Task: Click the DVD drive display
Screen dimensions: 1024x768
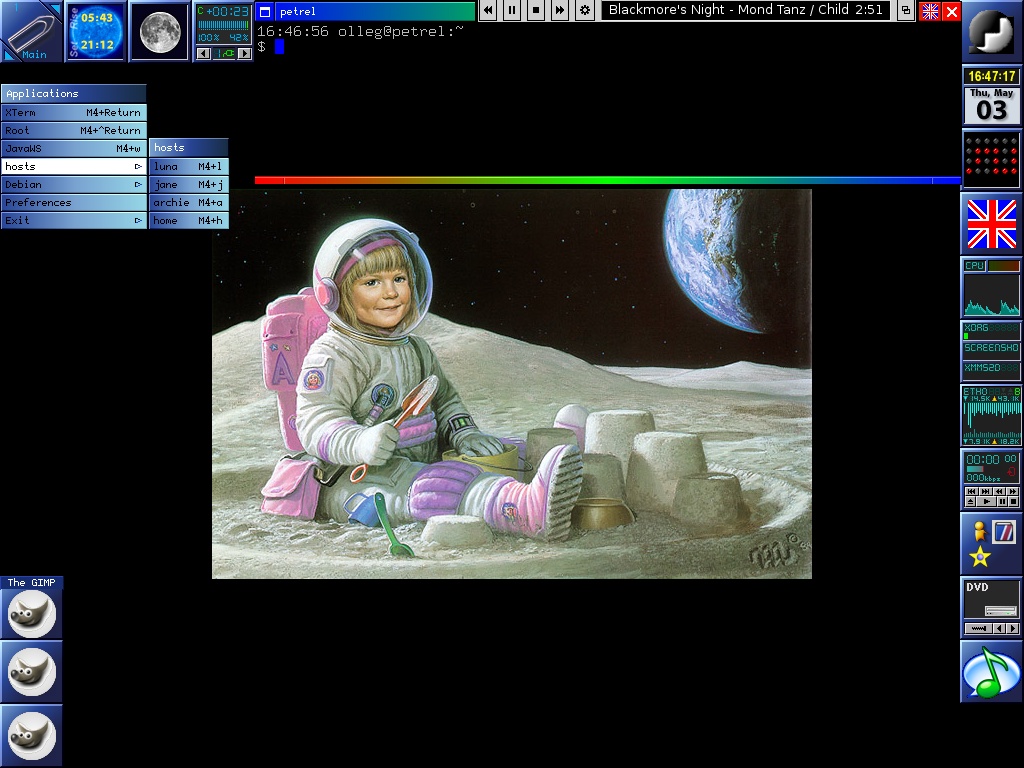Action: (x=991, y=599)
